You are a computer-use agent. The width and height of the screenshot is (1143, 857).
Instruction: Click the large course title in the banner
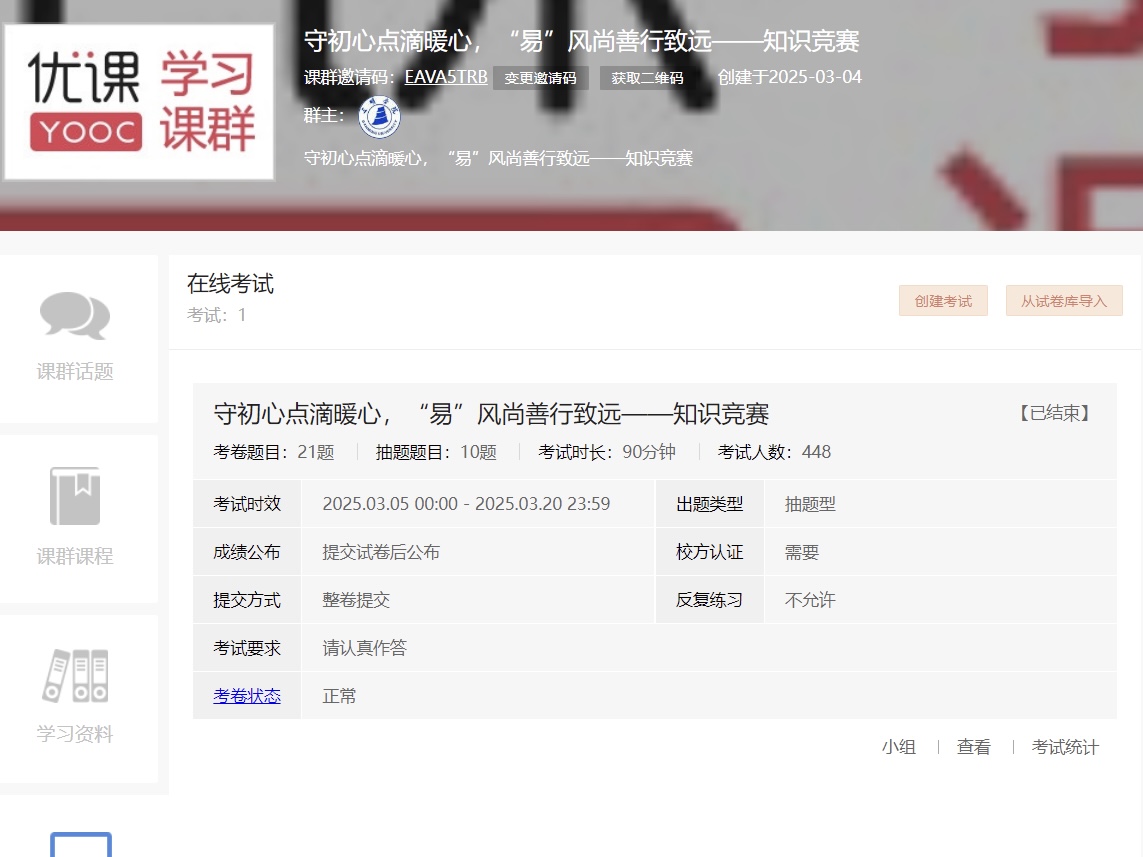(x=581, y=41)
